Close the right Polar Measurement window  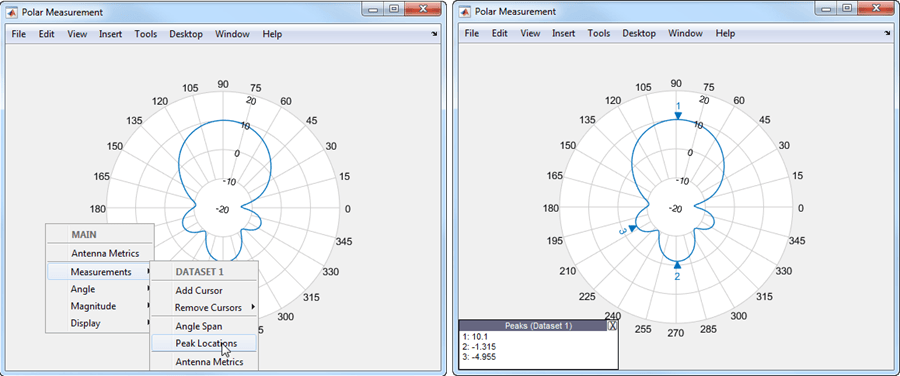point(876,9)
